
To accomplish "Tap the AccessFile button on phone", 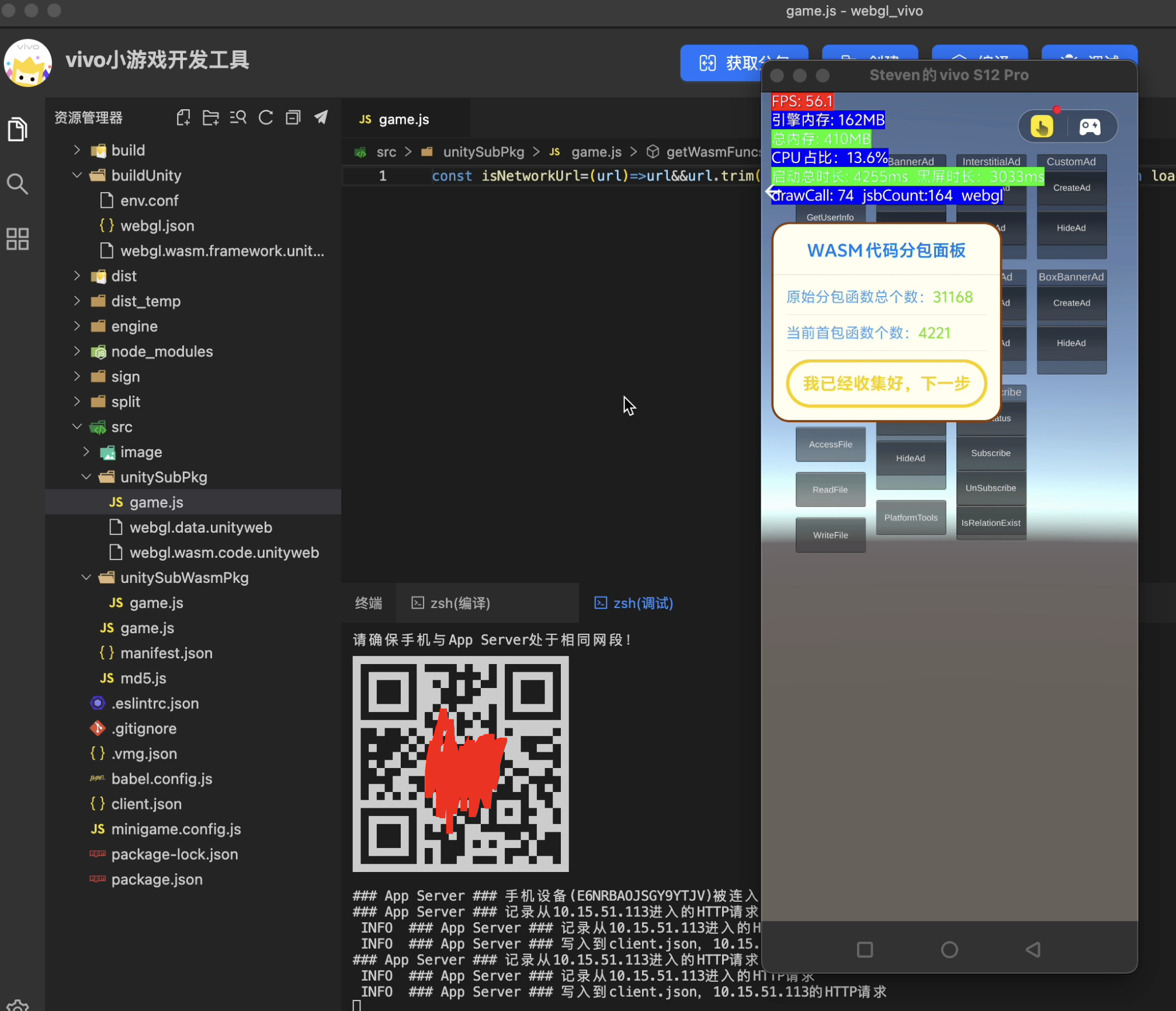I will pos(830,444).
